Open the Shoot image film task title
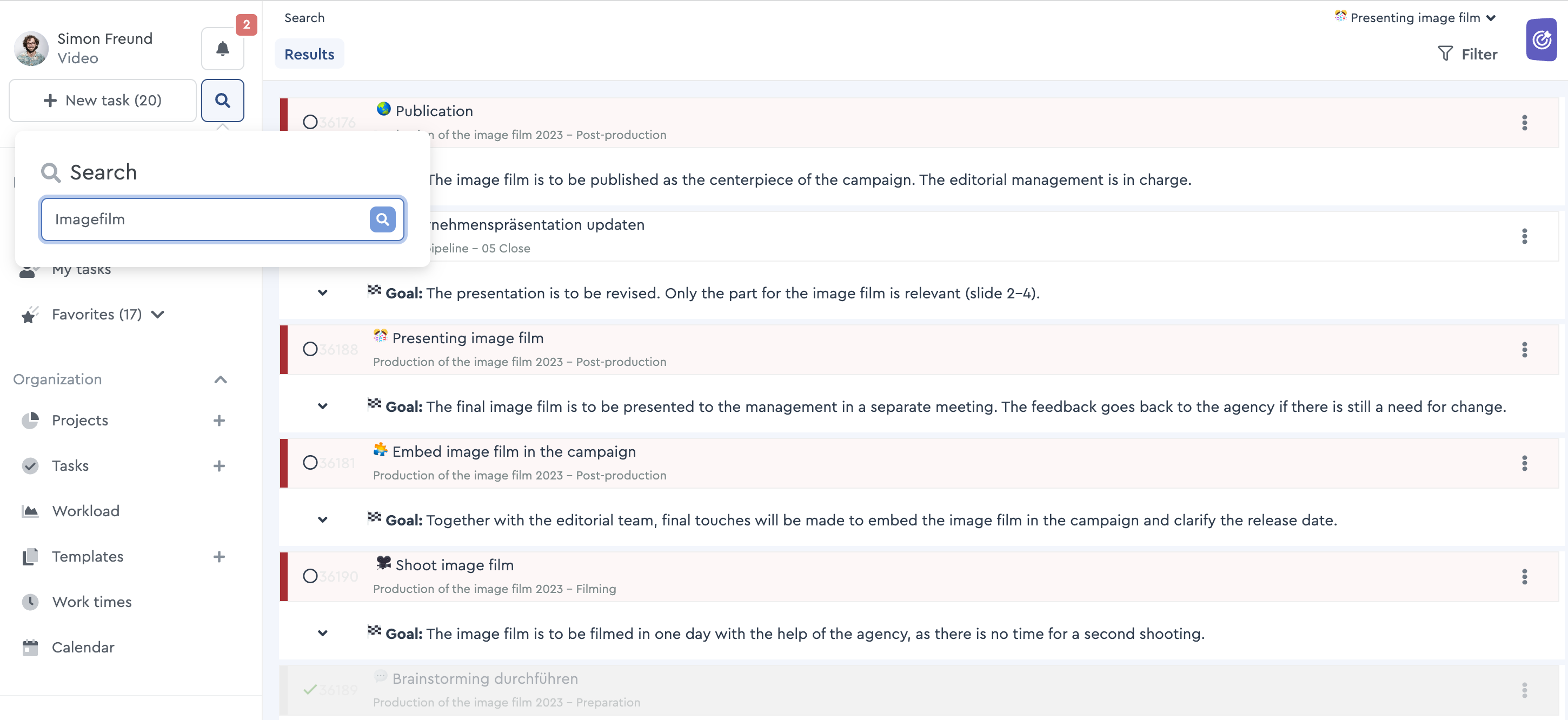The image size is (1568, 720). [x=454, y=565]
